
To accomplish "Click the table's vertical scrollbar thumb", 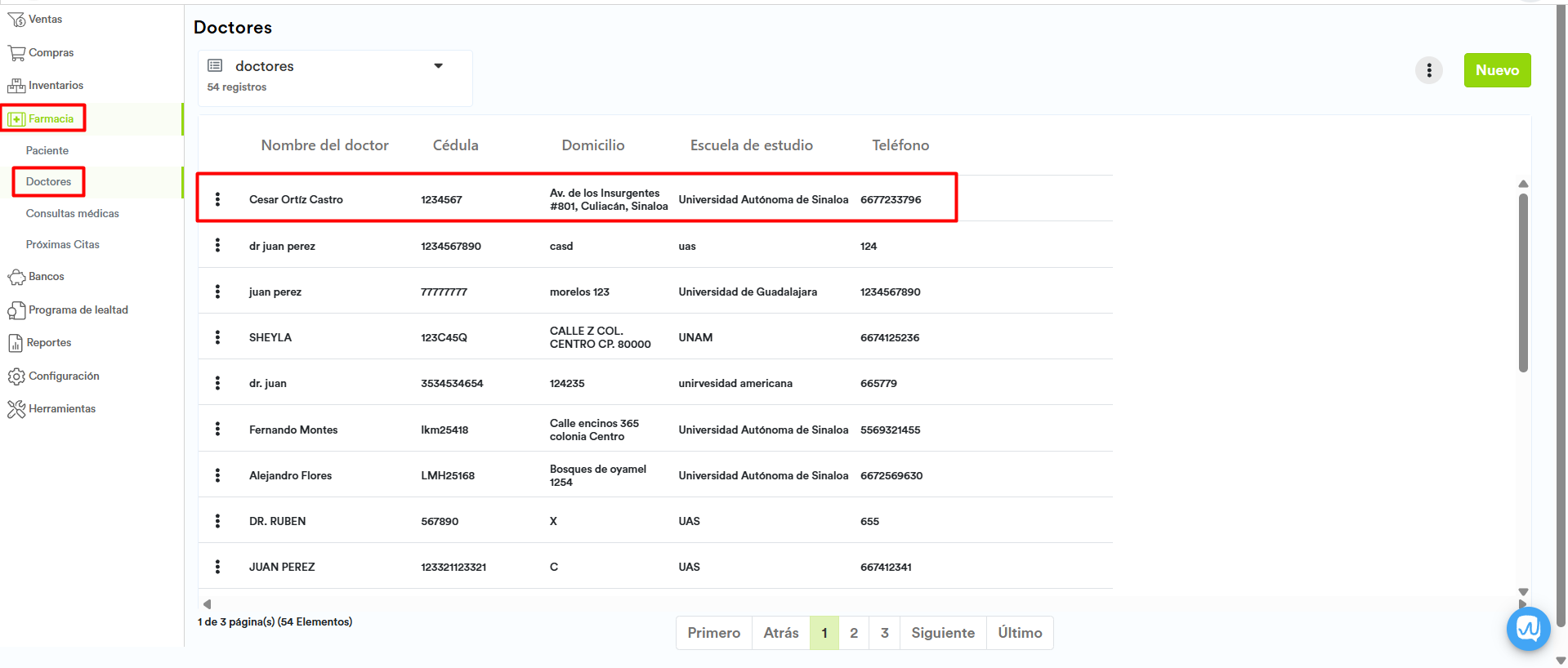I will tap(1523, 282).
